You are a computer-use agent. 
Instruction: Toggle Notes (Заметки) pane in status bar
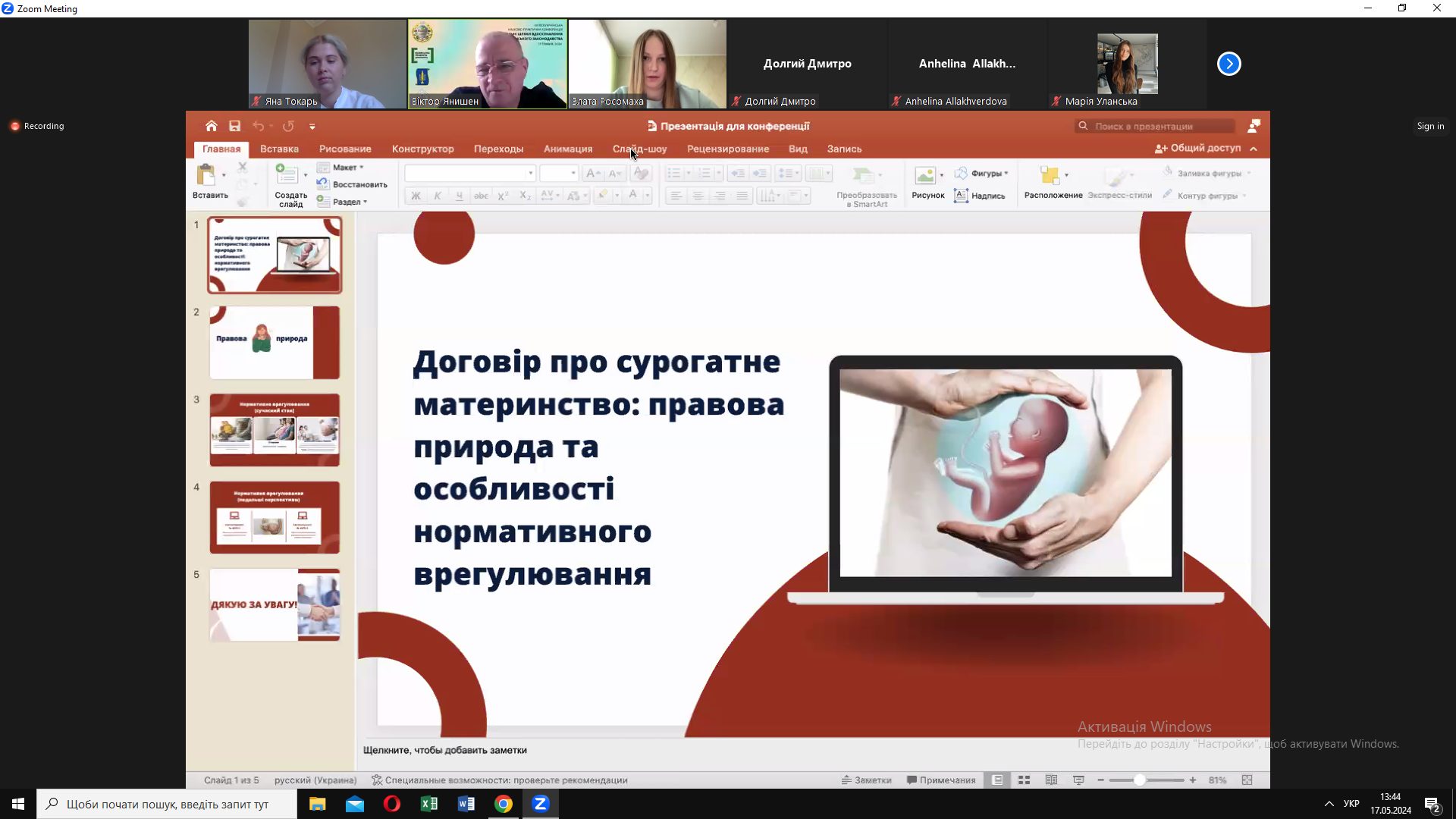[867, 780]
